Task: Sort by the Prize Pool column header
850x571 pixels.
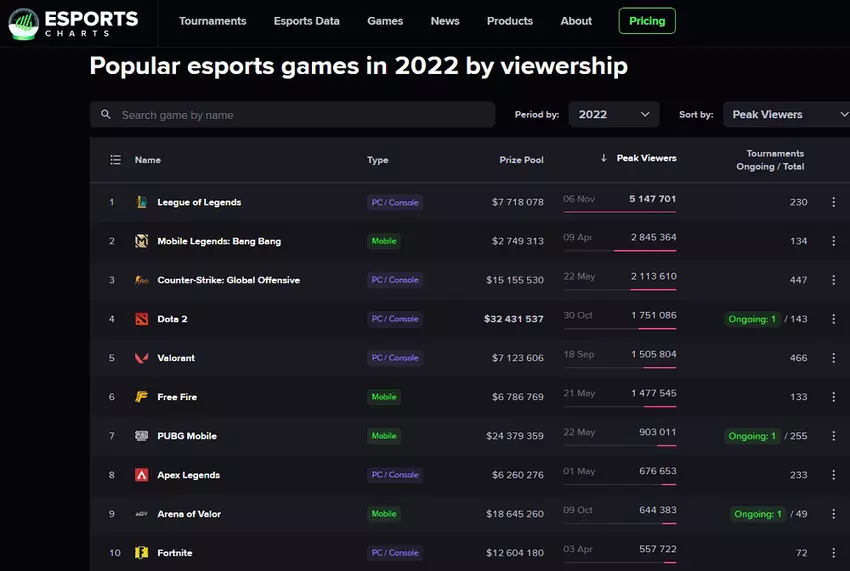Action: (521, 160)
